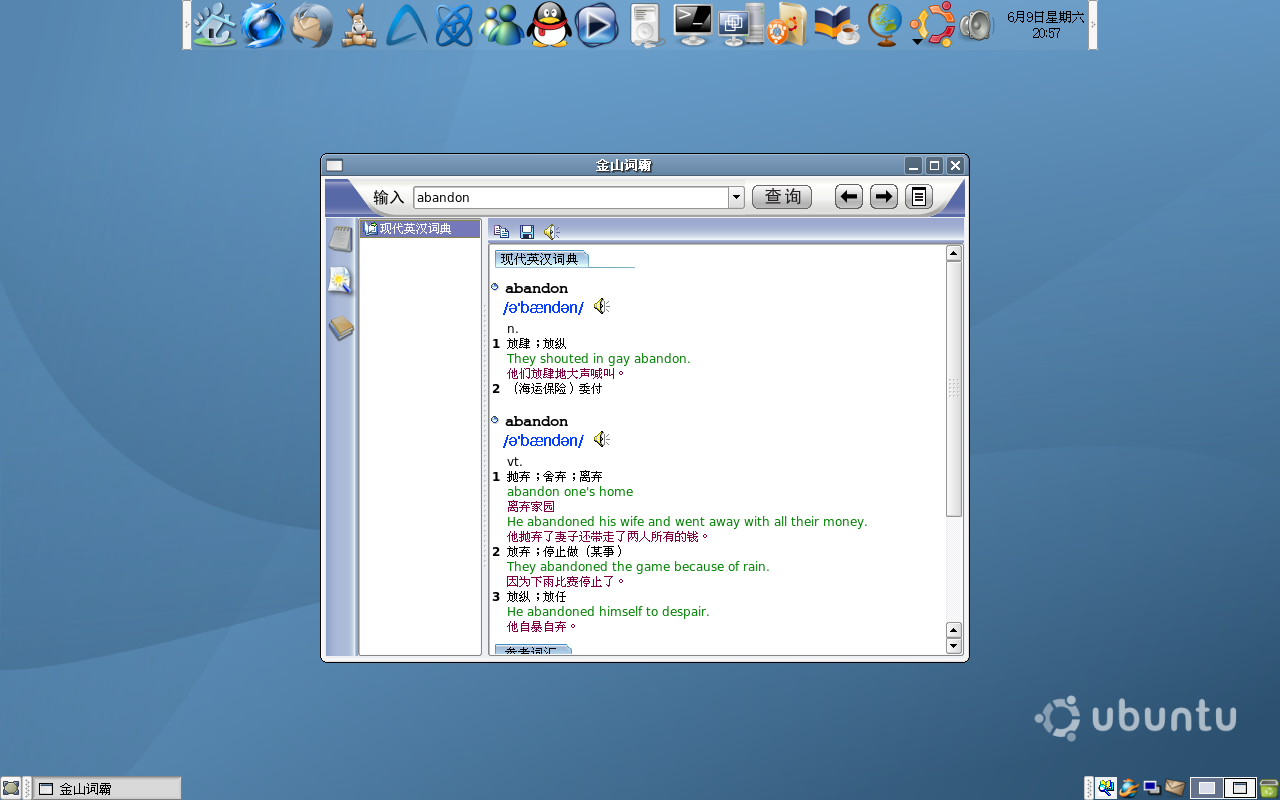Viewport: 1280px width, 800px height.
Task: Click the network monitors tray icon
Action: (x=1152, y=788)
